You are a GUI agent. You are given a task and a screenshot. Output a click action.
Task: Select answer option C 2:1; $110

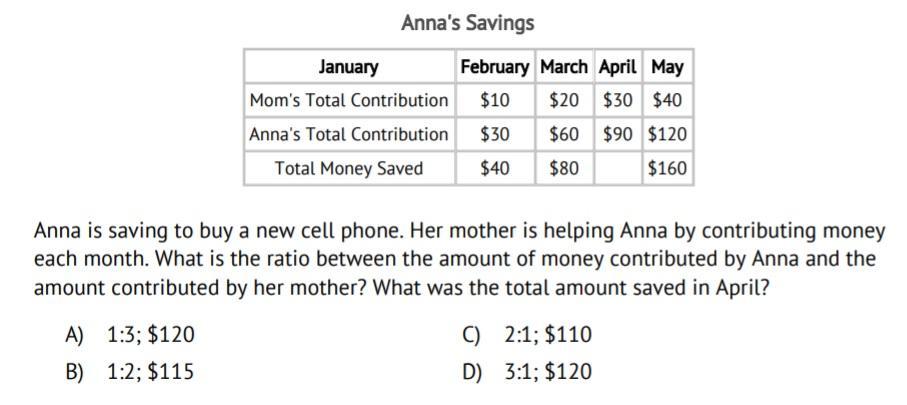(x=527, y=335)
